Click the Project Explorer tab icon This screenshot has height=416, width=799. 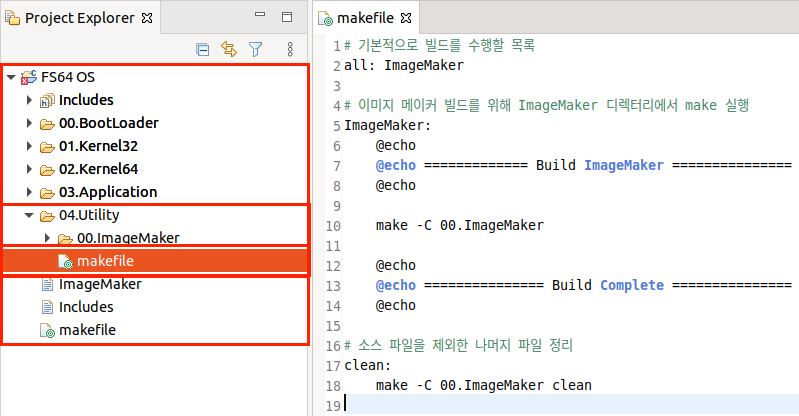pyautogui.click(x=12, y=18)
